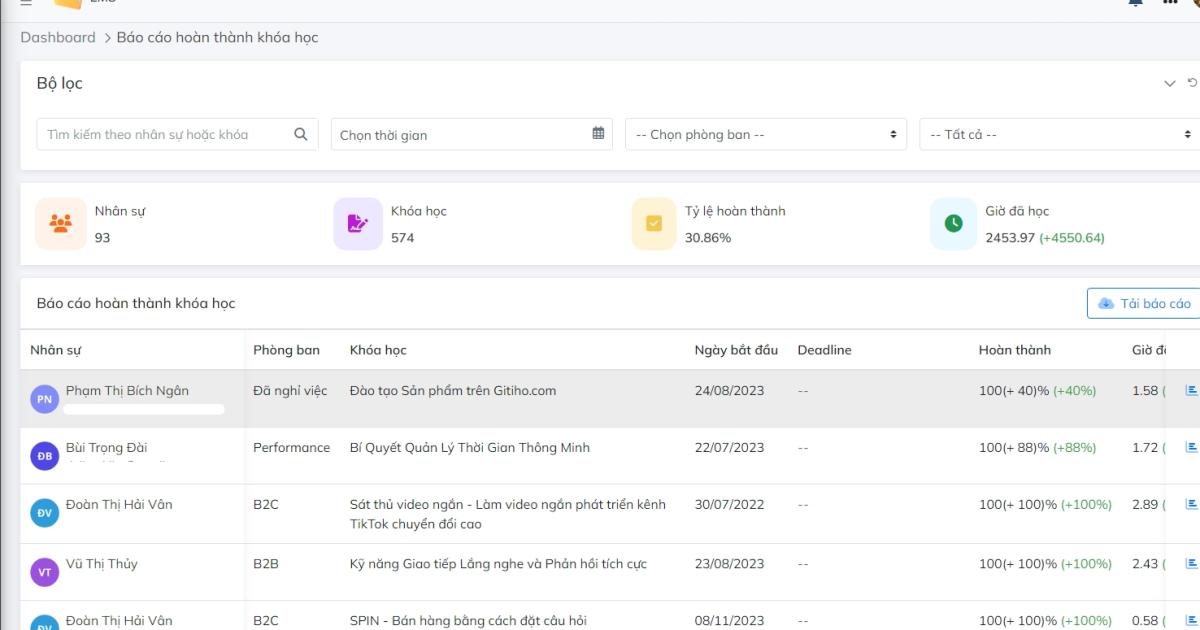Viewport: 1200px width, 630px height.
Task: Open course Bí Quyết Quản Lý Thời Gian Thông Minh
Action: [x=469, y=447]
